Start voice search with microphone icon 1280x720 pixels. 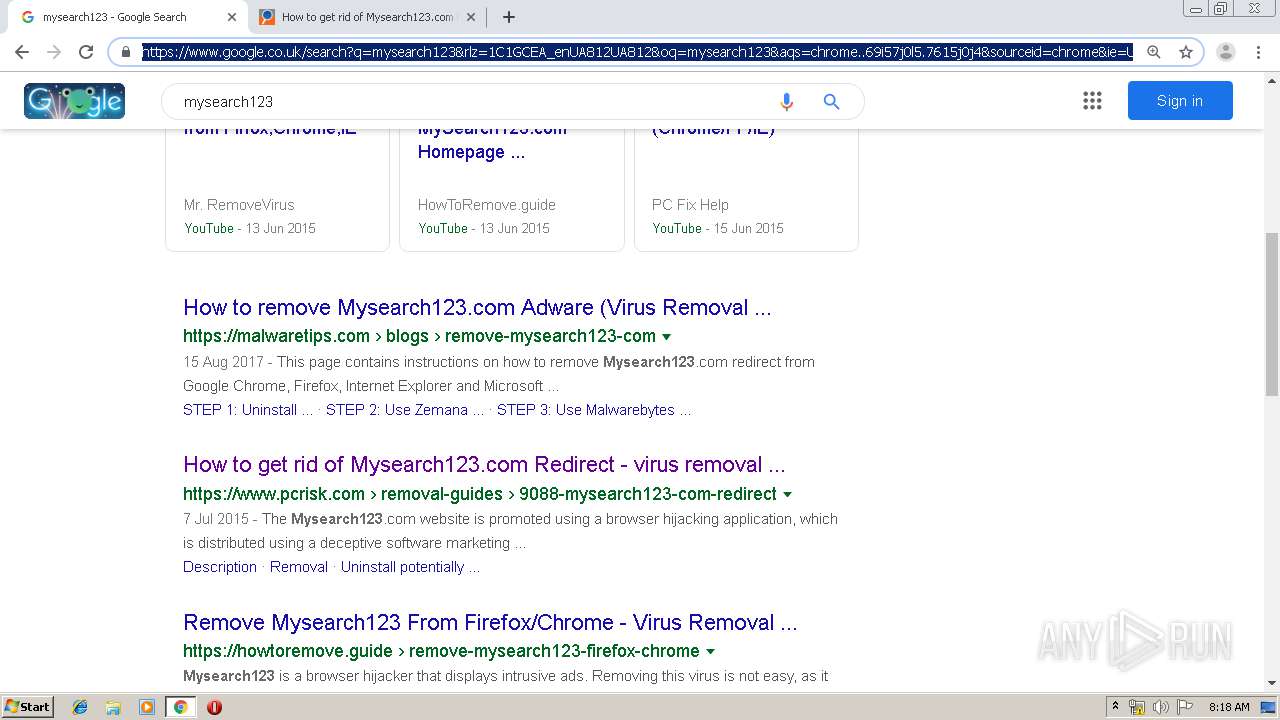coord(786,101)
